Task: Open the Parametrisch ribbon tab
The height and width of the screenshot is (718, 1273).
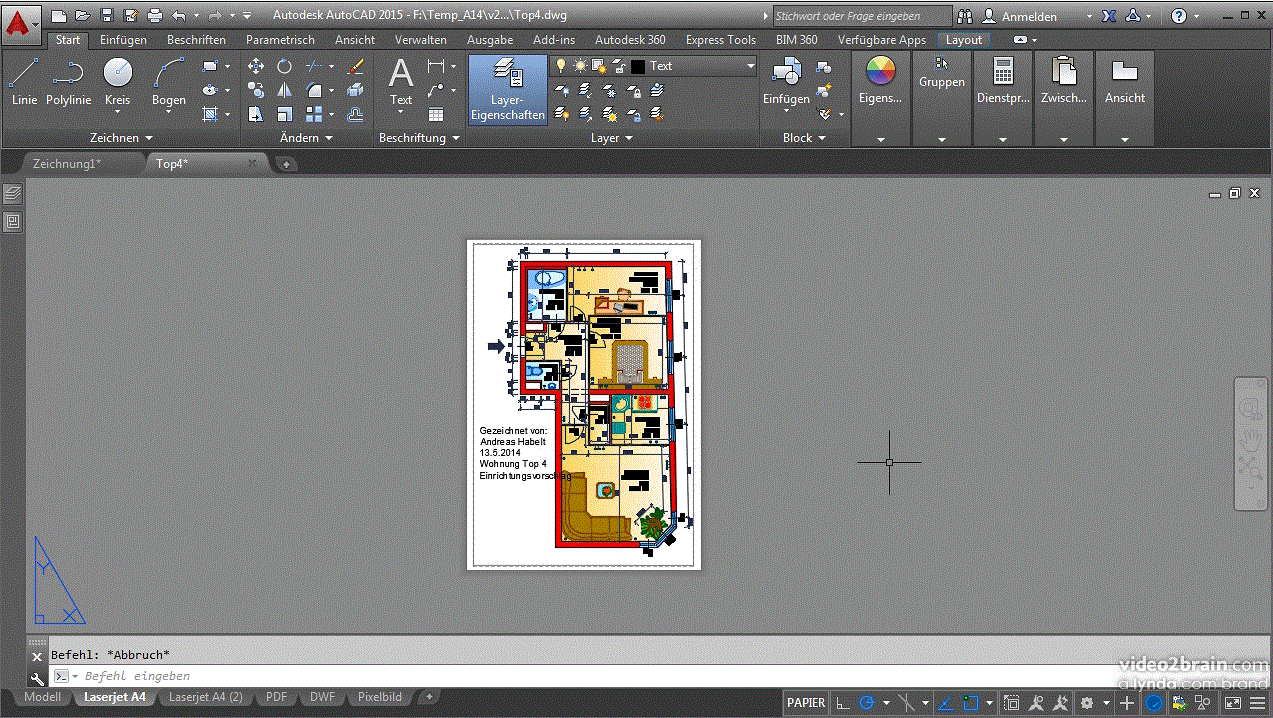Action: [x=280, y=40]
